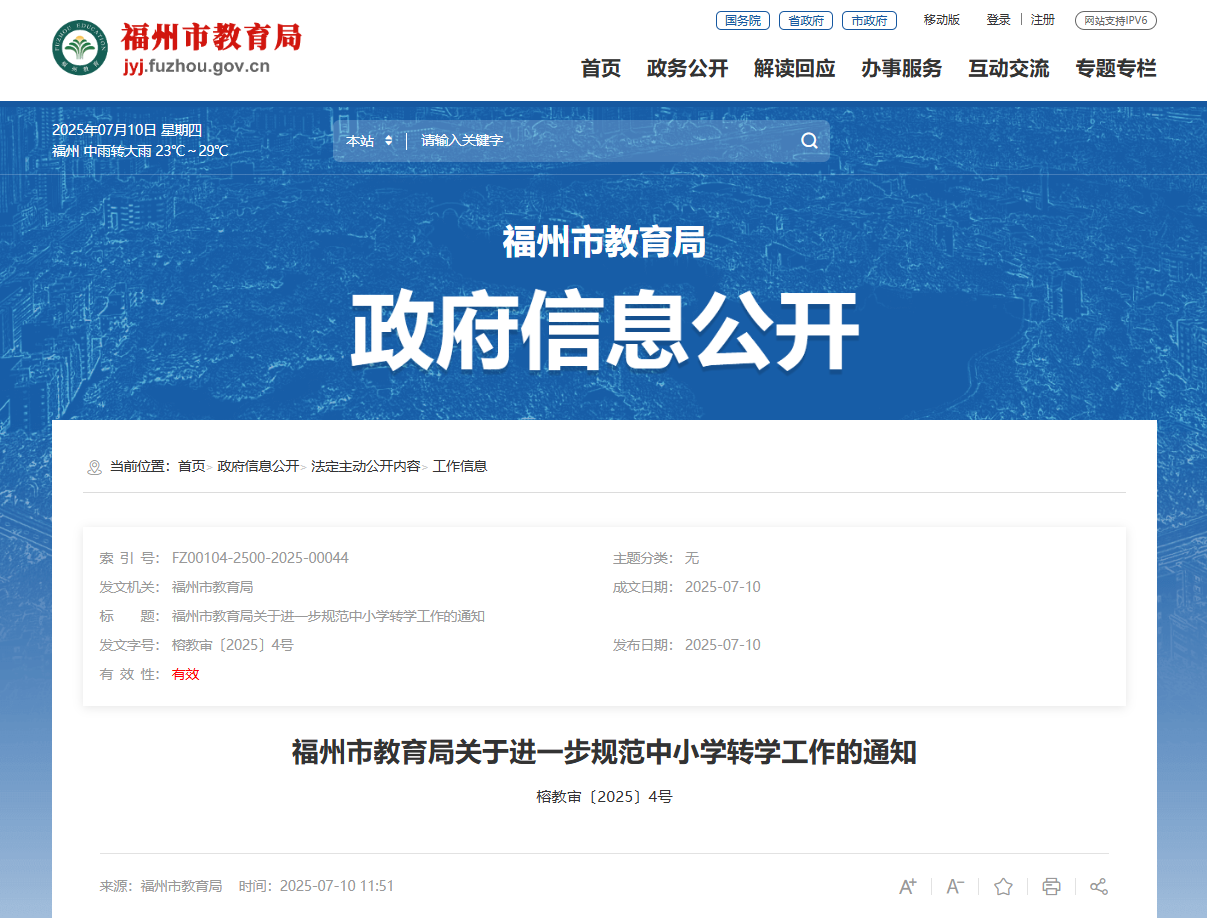
Task: Click the 注册 register link
Action: click(x=1043, y=20)
